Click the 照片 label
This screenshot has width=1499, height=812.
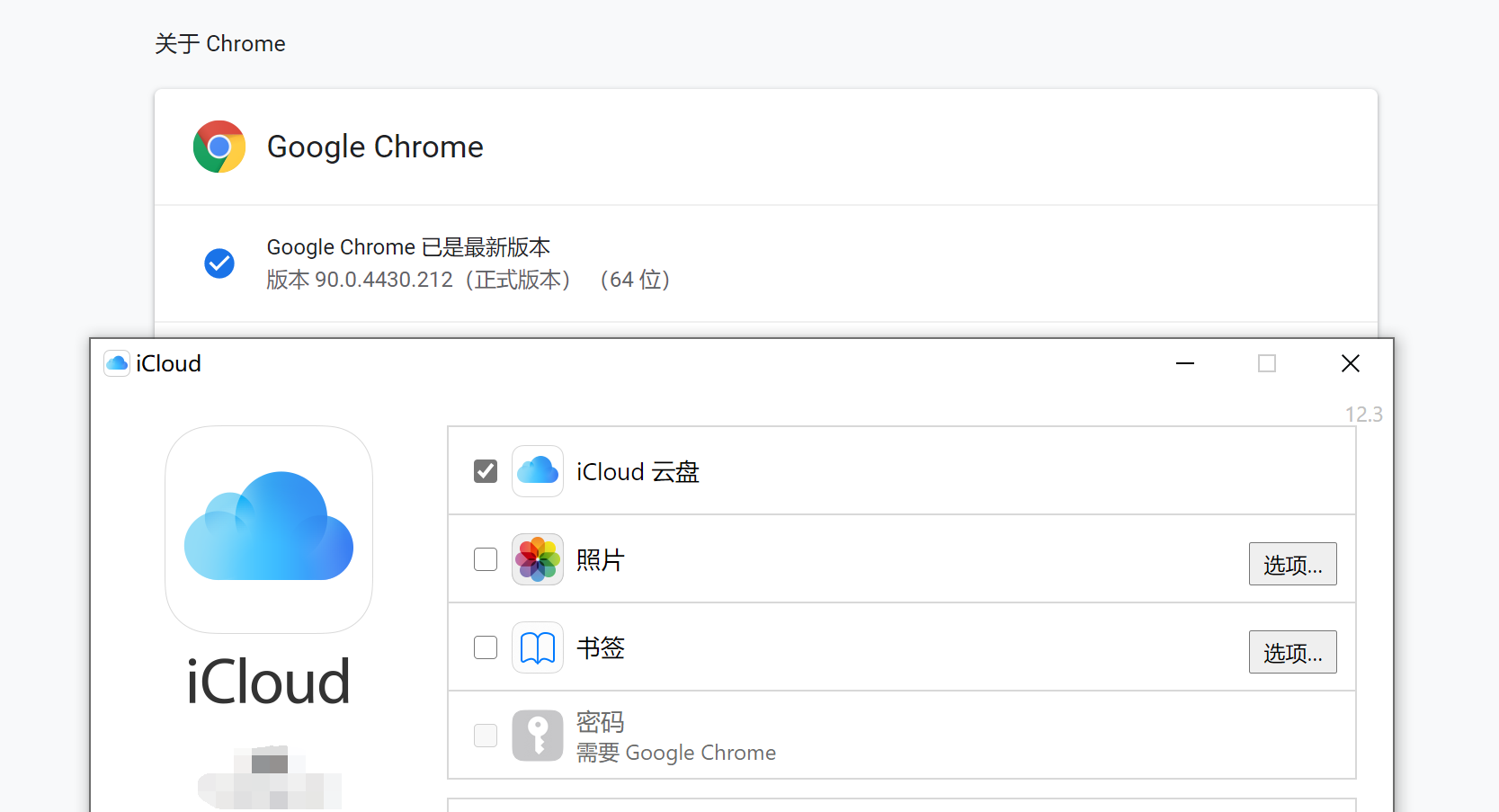click(x=601, y=560)
